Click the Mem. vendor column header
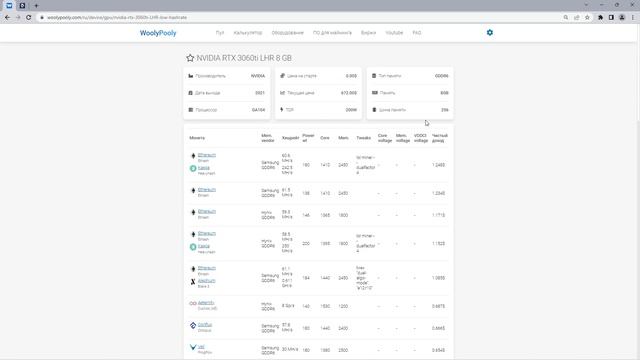Image resolution: width=640 pixels, height=360 pixels. (x=268, y=138)
